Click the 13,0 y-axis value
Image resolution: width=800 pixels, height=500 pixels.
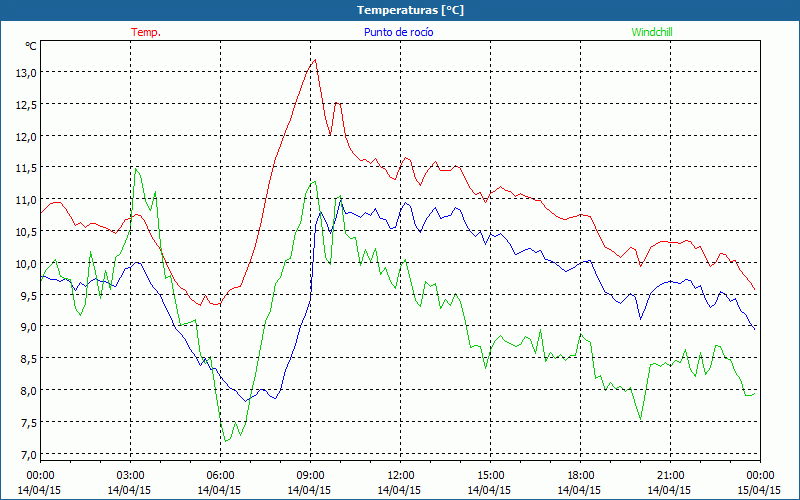[26, 73]
